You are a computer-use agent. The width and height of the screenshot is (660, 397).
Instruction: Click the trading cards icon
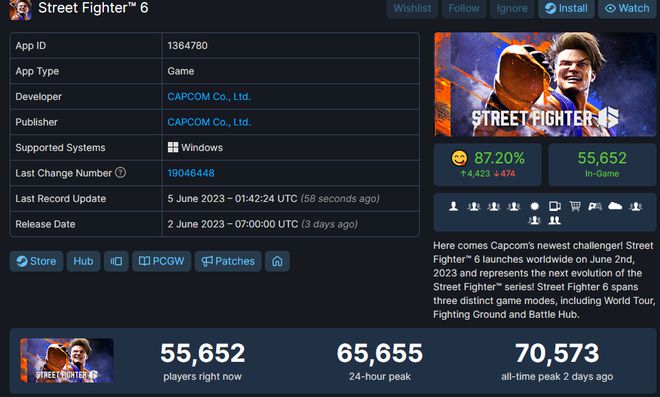coord(555,206)
